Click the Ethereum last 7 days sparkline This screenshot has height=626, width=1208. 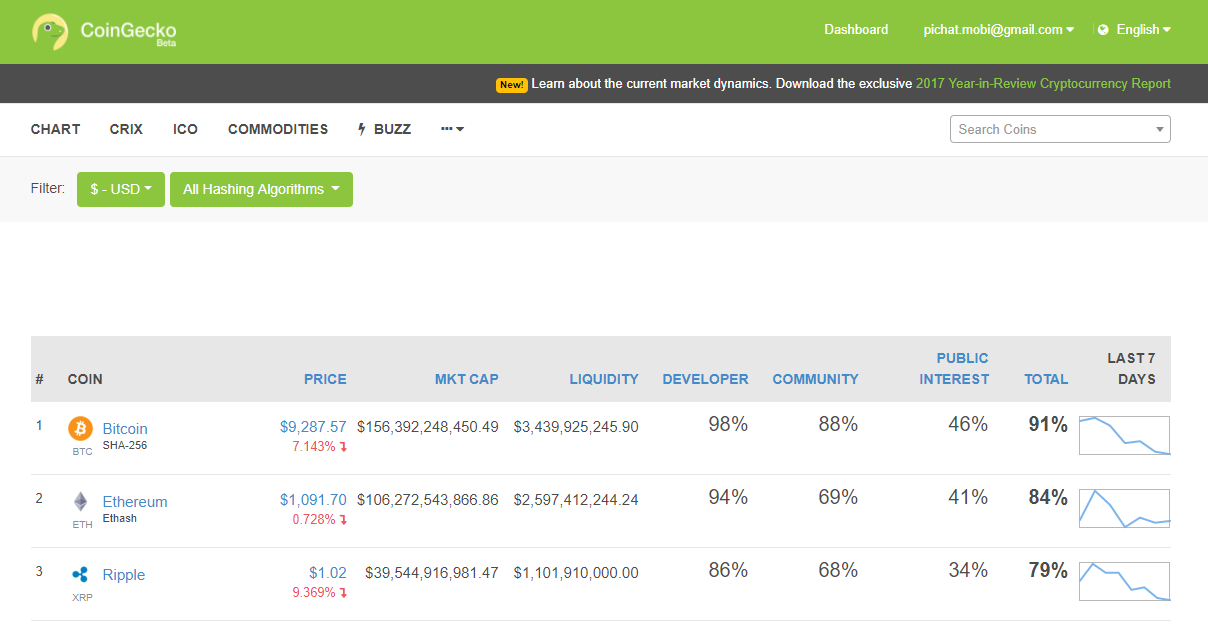(1124, 508)
